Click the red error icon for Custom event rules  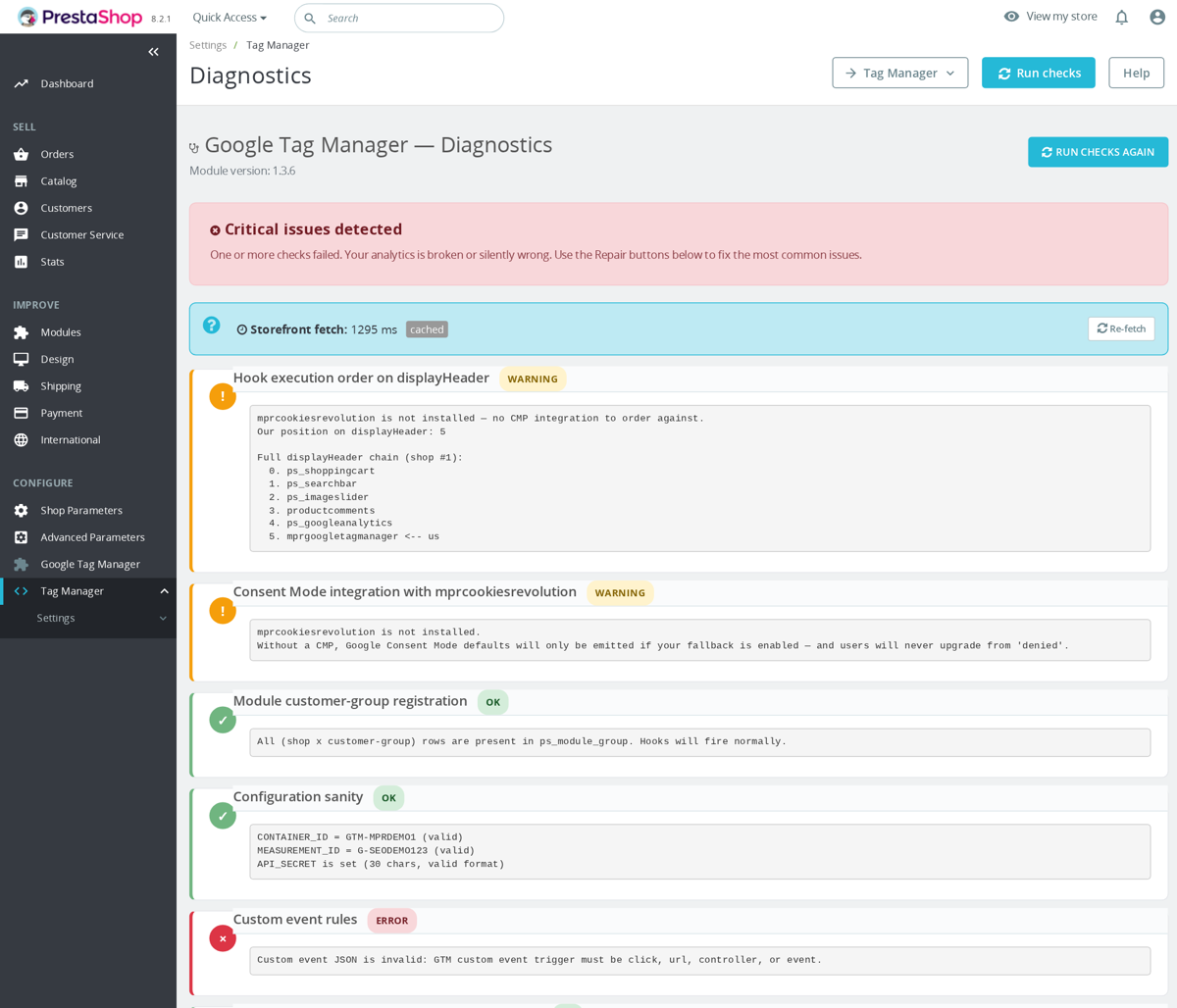pyautogui.click(x=223, y=938)
